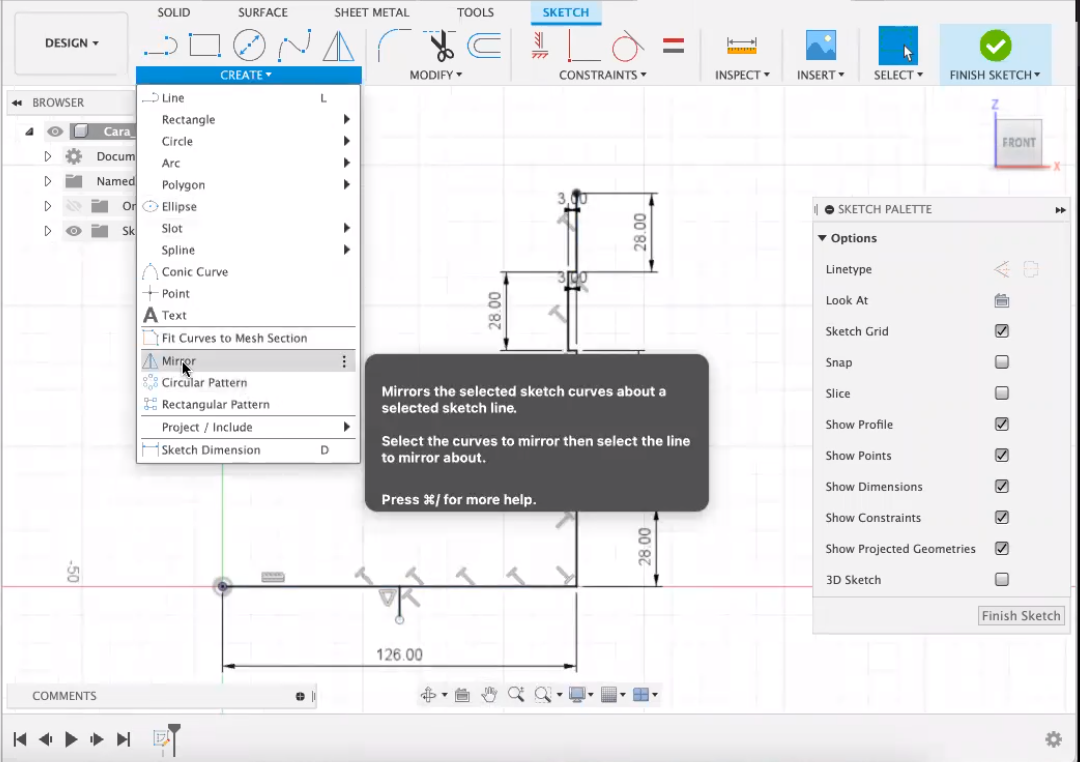Select the Offset tool icon
Viewport: 1080px width, 762px height.
coord(484,45)
